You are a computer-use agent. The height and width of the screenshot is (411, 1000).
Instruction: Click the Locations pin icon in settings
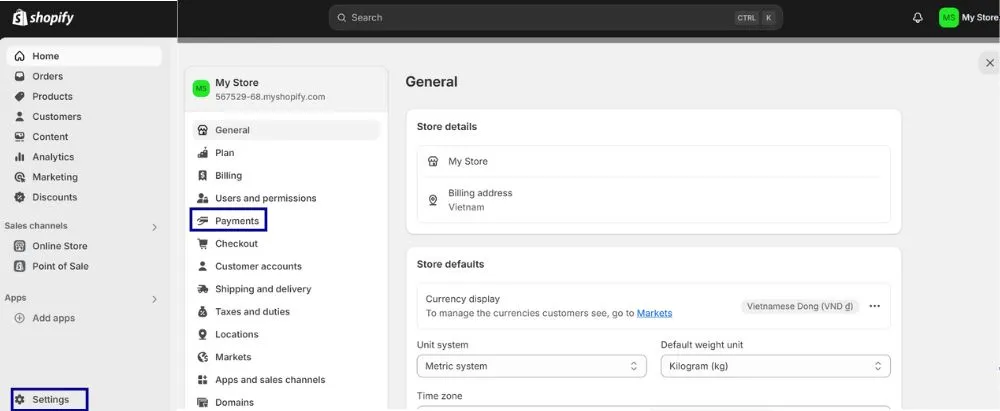[203, 334]
